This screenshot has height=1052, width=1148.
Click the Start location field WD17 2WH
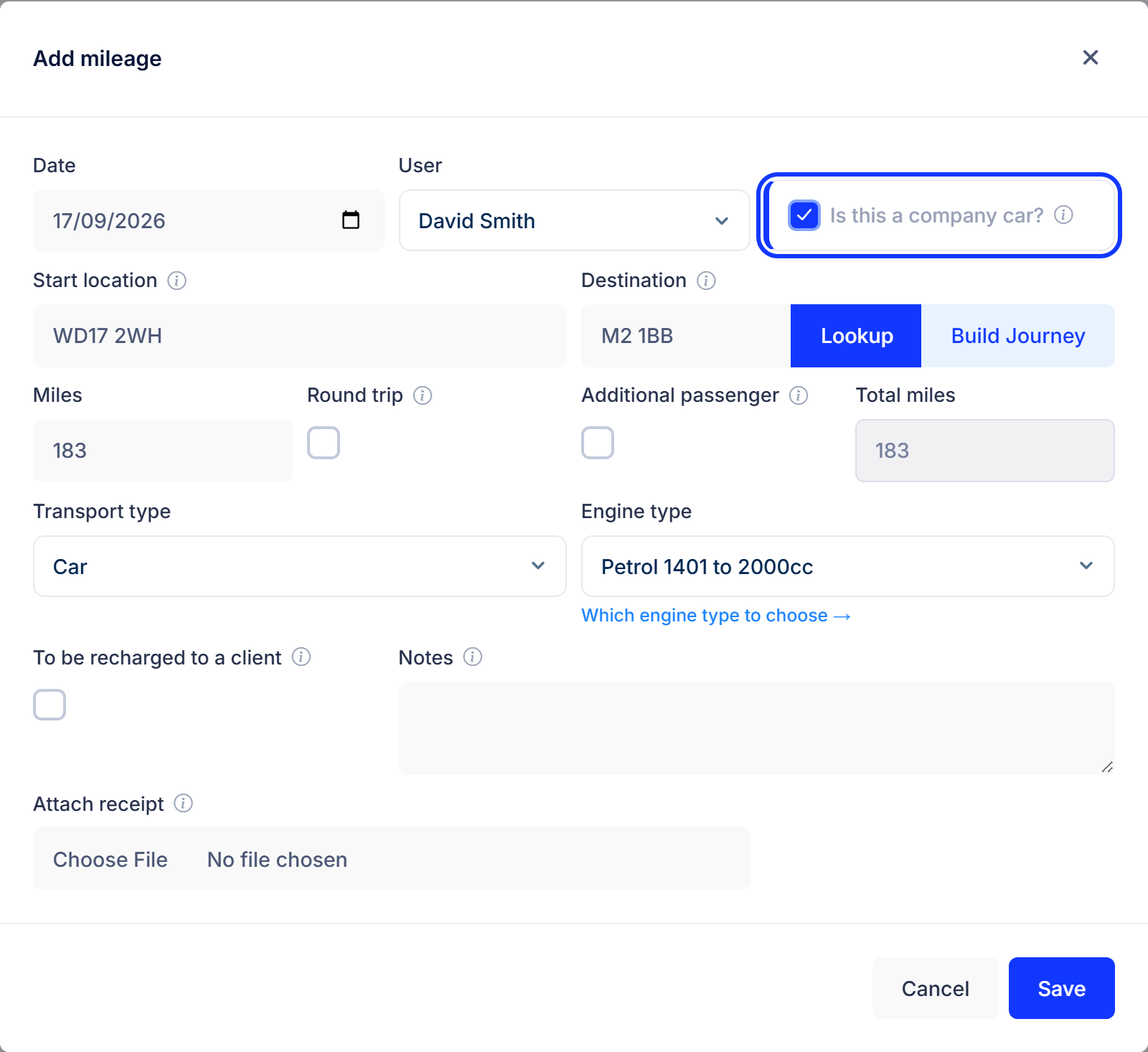point(300,336)
